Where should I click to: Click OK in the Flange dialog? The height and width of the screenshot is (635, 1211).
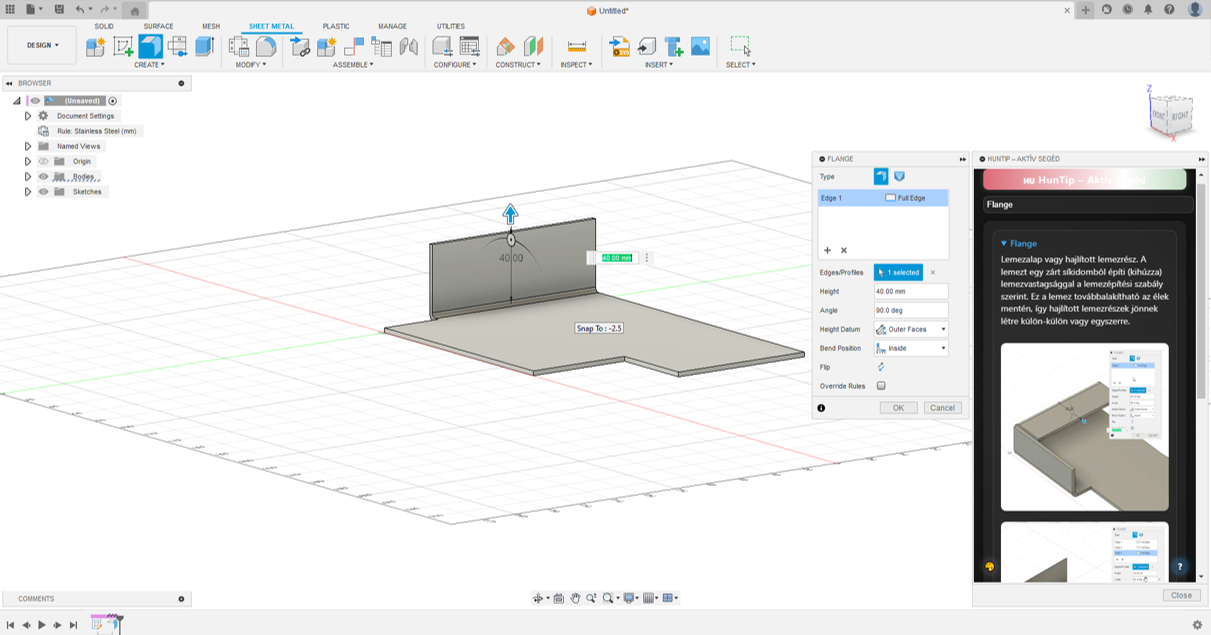point(898,408)
